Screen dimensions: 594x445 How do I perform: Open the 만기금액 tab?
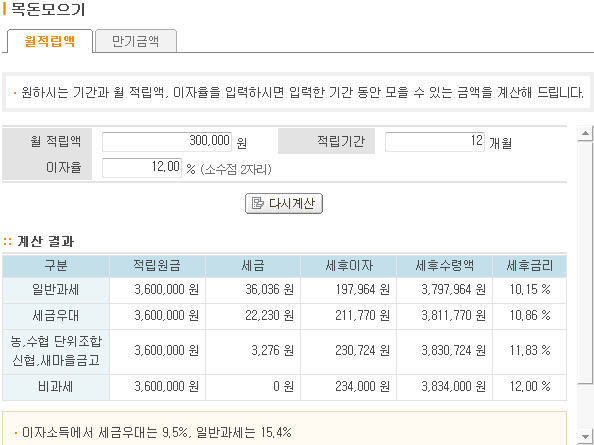136,41
